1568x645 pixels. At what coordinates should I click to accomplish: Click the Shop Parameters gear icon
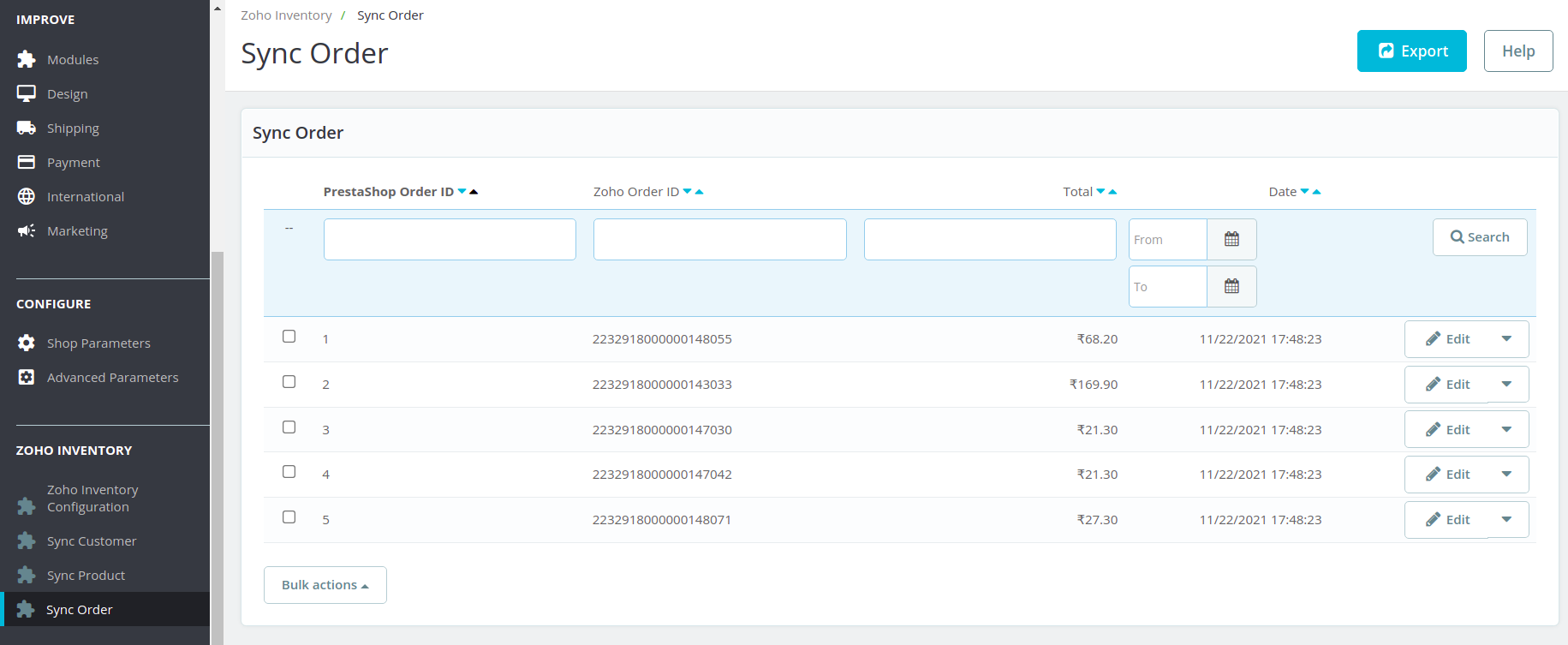(27, 343)
